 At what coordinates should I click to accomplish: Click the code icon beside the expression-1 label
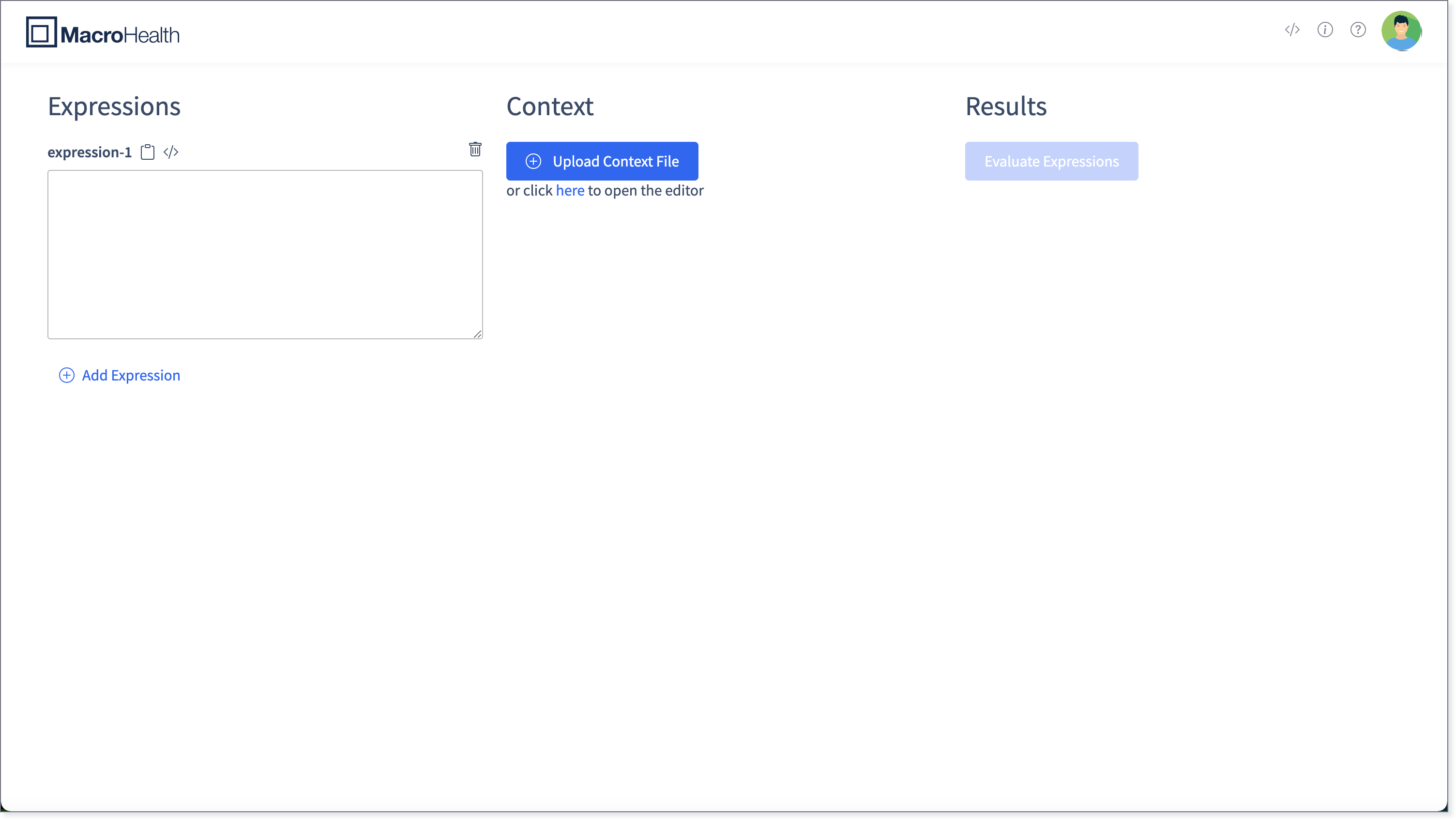pos(171,152)
